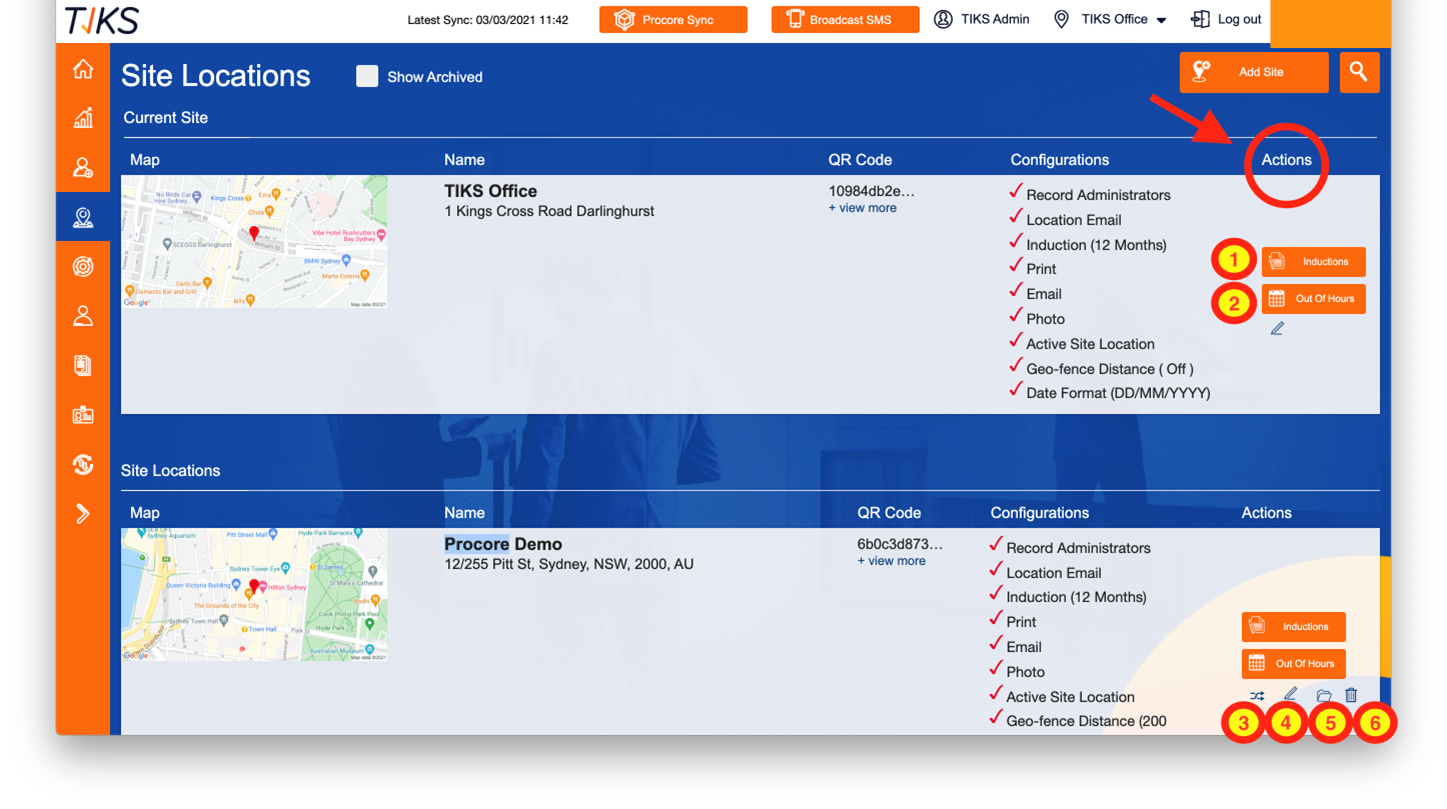This screenshot has width=1447, height=809.
Task: Expand view more under TIKS Office QR code
Action: (x=862, y=208)
